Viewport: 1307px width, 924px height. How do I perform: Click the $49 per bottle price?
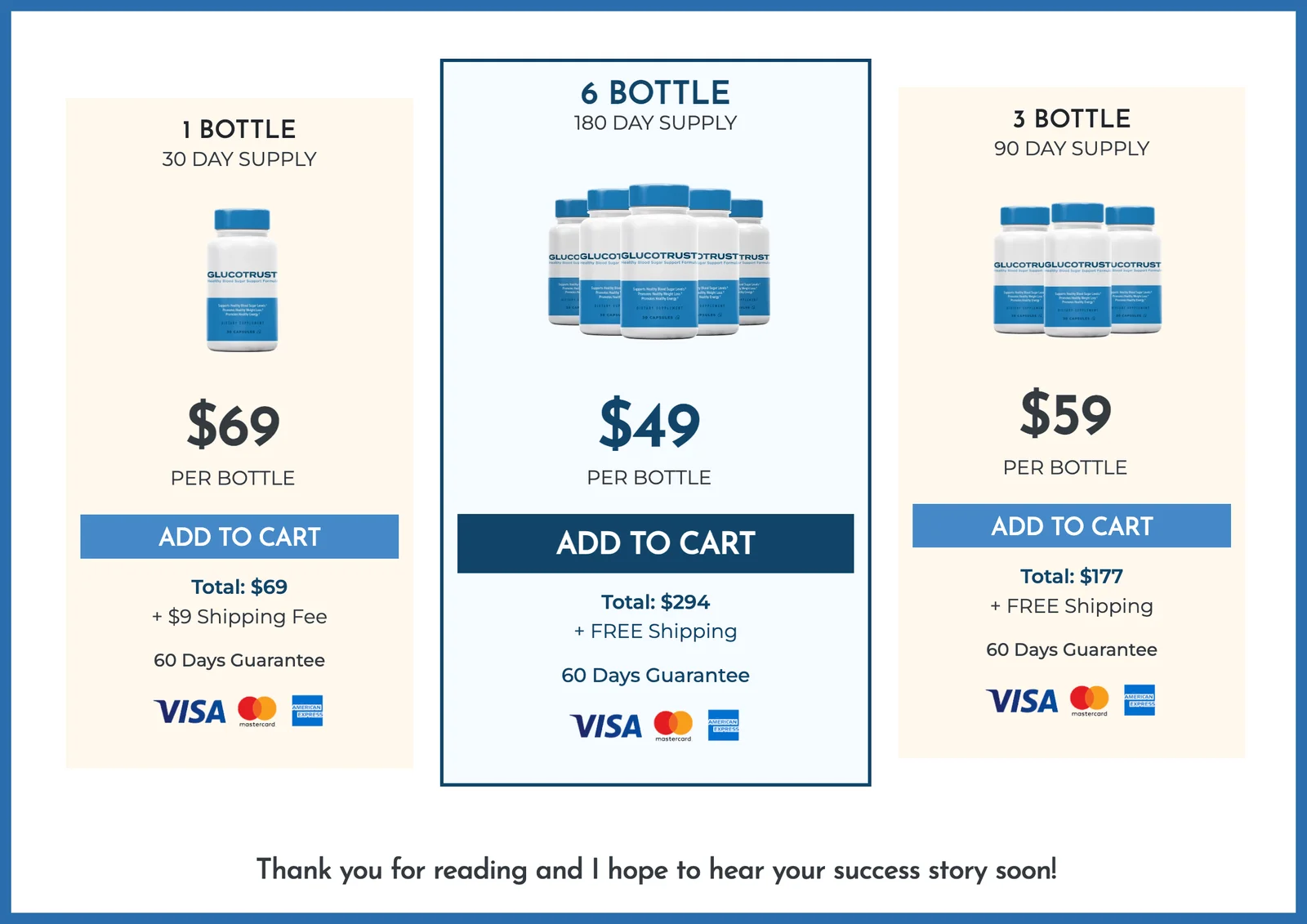[x=649, y=424]
